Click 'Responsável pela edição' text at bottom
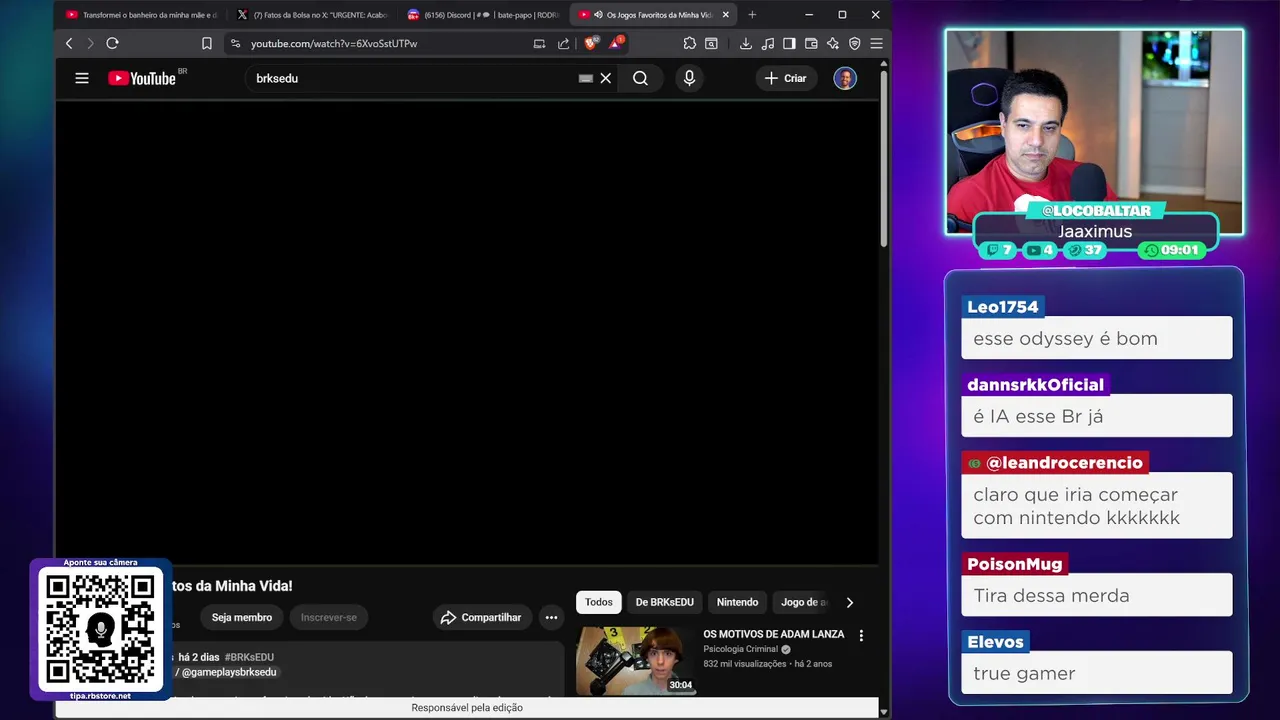Viewport: 1280px width, 720px height. pyautogui.click(x=467, y=707)
